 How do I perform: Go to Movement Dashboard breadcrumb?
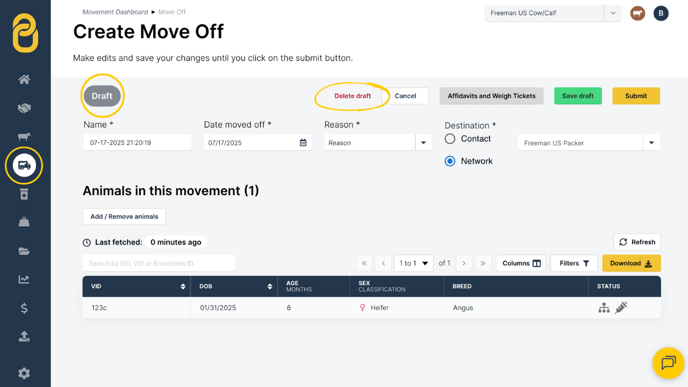pyautogui.click(x=115, y=12)
